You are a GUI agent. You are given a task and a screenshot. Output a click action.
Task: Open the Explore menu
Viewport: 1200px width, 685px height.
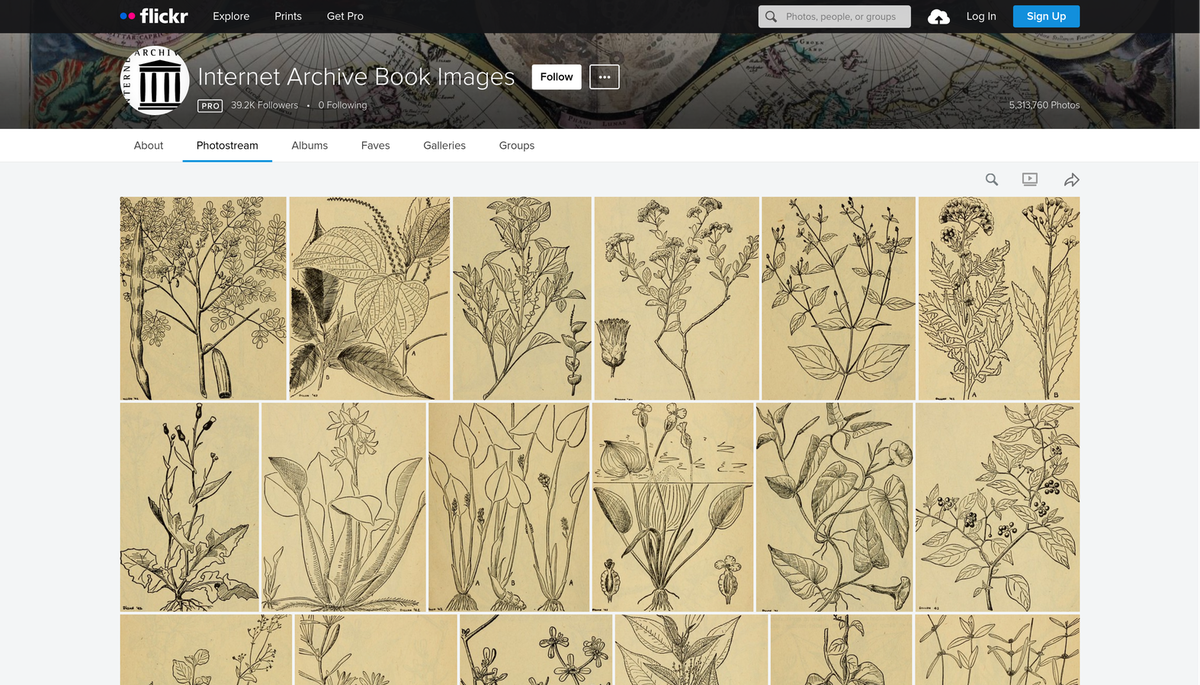(231, 16)
